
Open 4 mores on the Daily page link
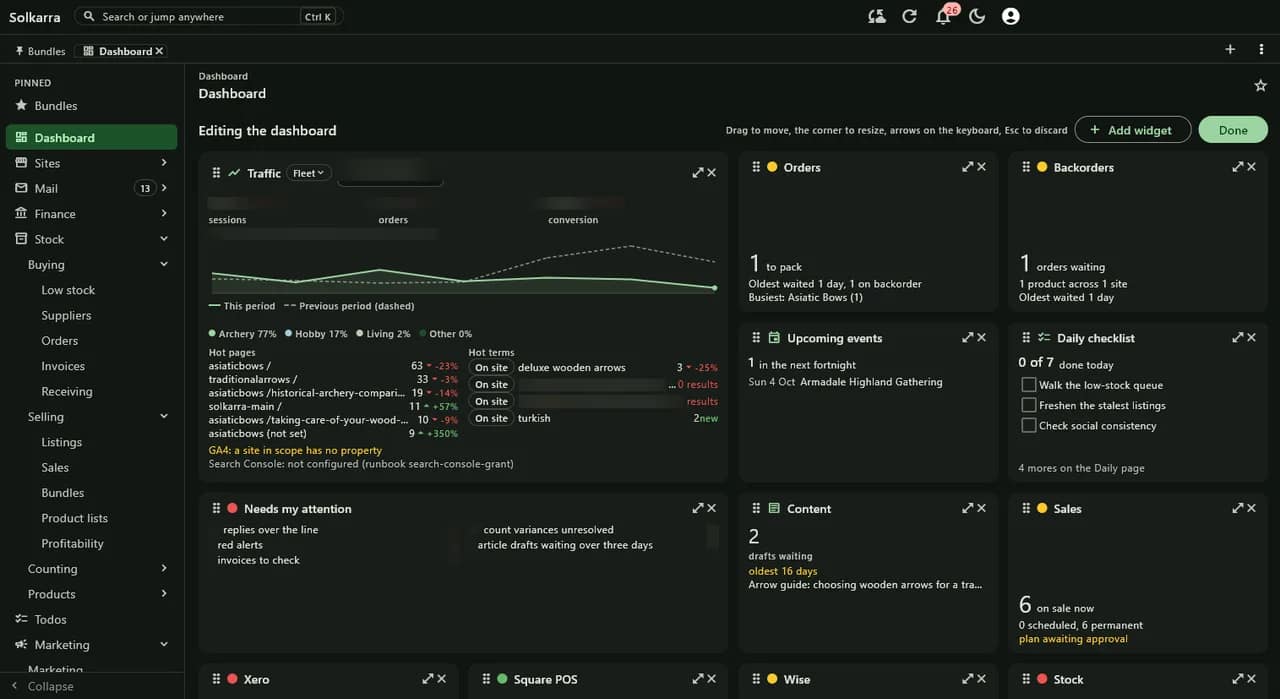point(1081,468)
